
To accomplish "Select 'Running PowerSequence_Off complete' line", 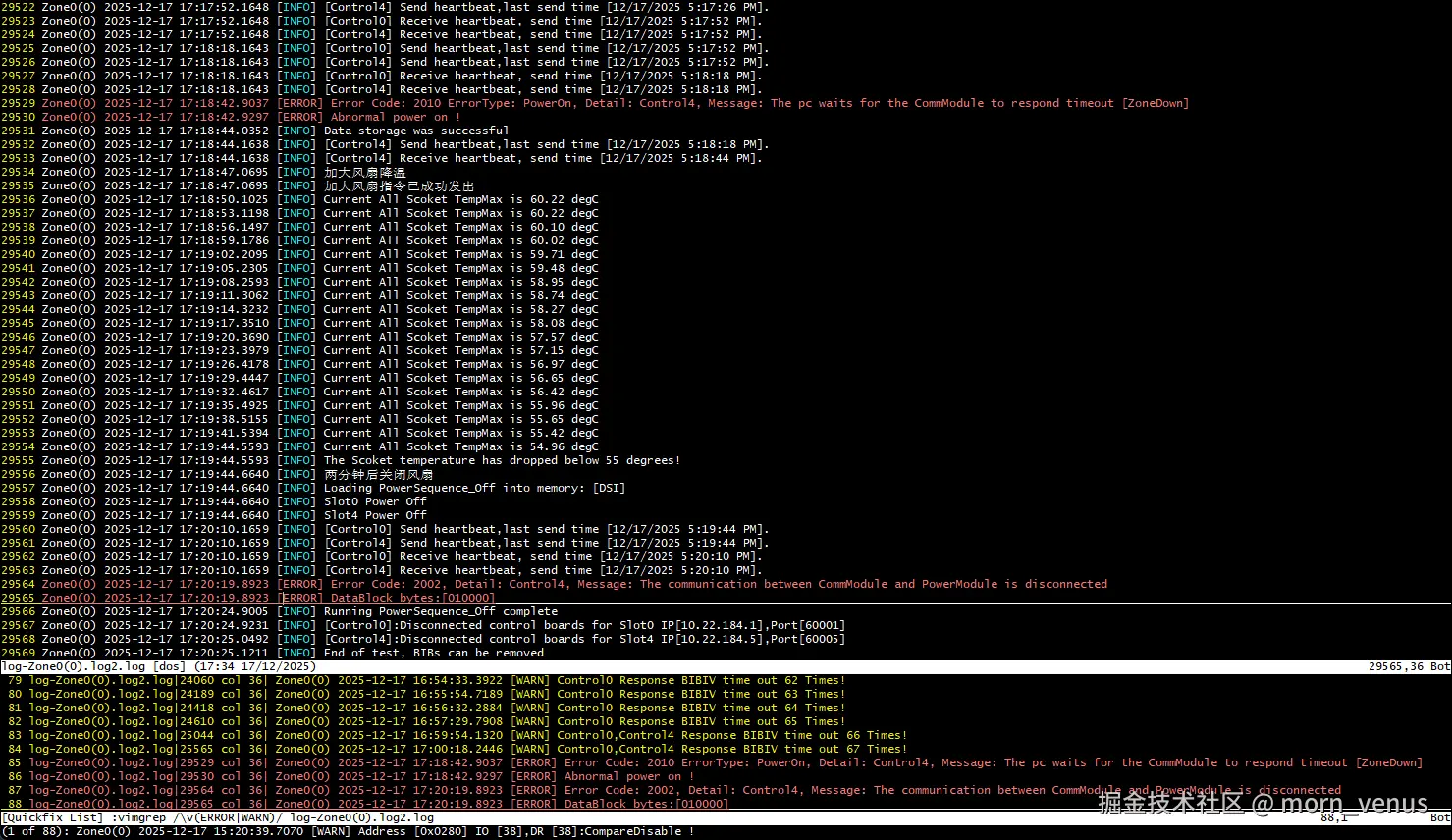I will click(279, 611).
